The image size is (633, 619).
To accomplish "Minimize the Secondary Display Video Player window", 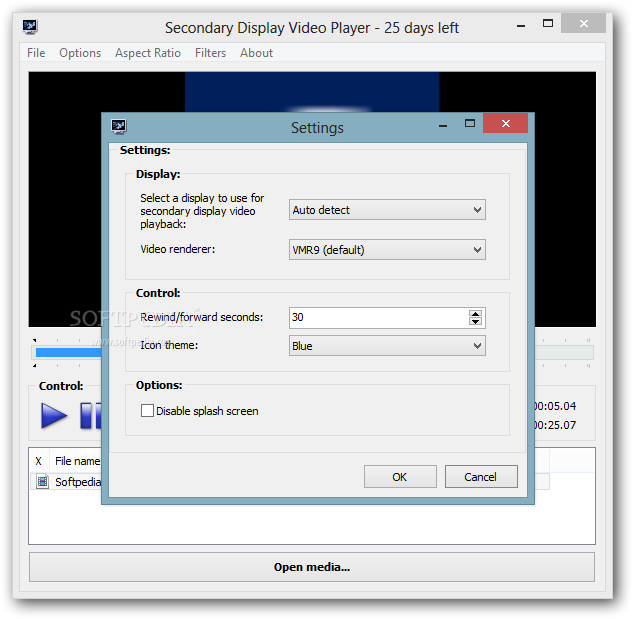I will tap(521, 25).
